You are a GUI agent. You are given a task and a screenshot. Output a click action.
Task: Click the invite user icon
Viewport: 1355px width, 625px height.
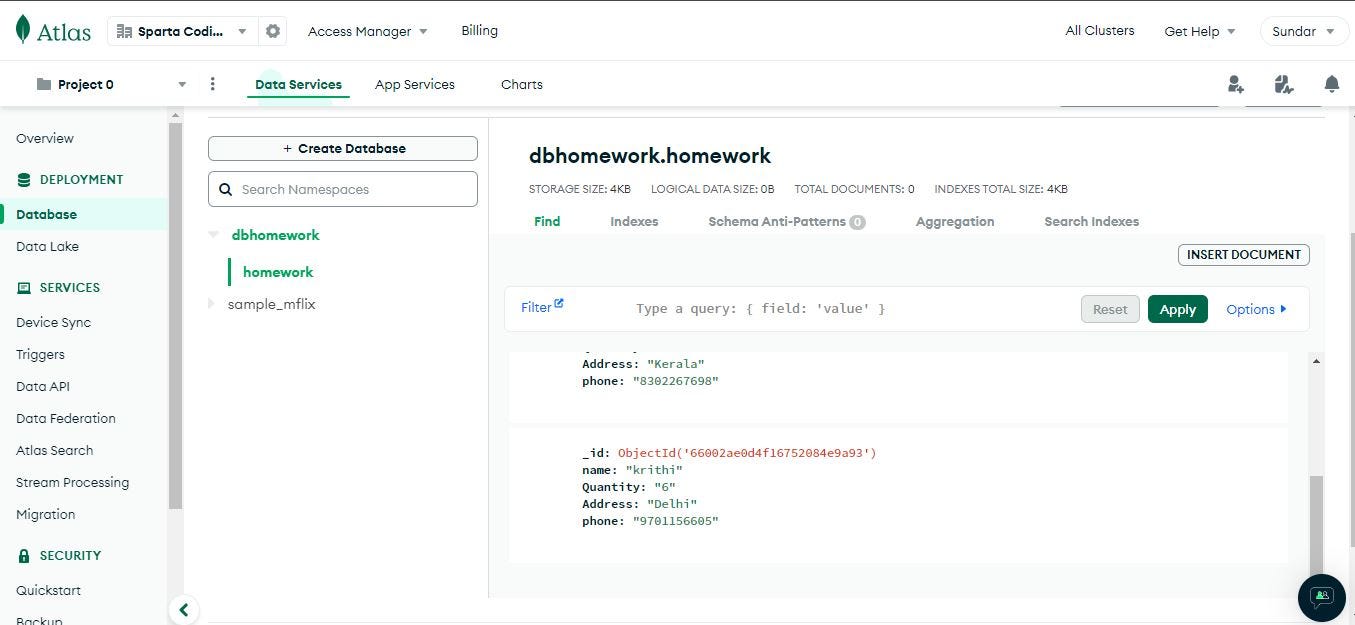click(1235, 84)
